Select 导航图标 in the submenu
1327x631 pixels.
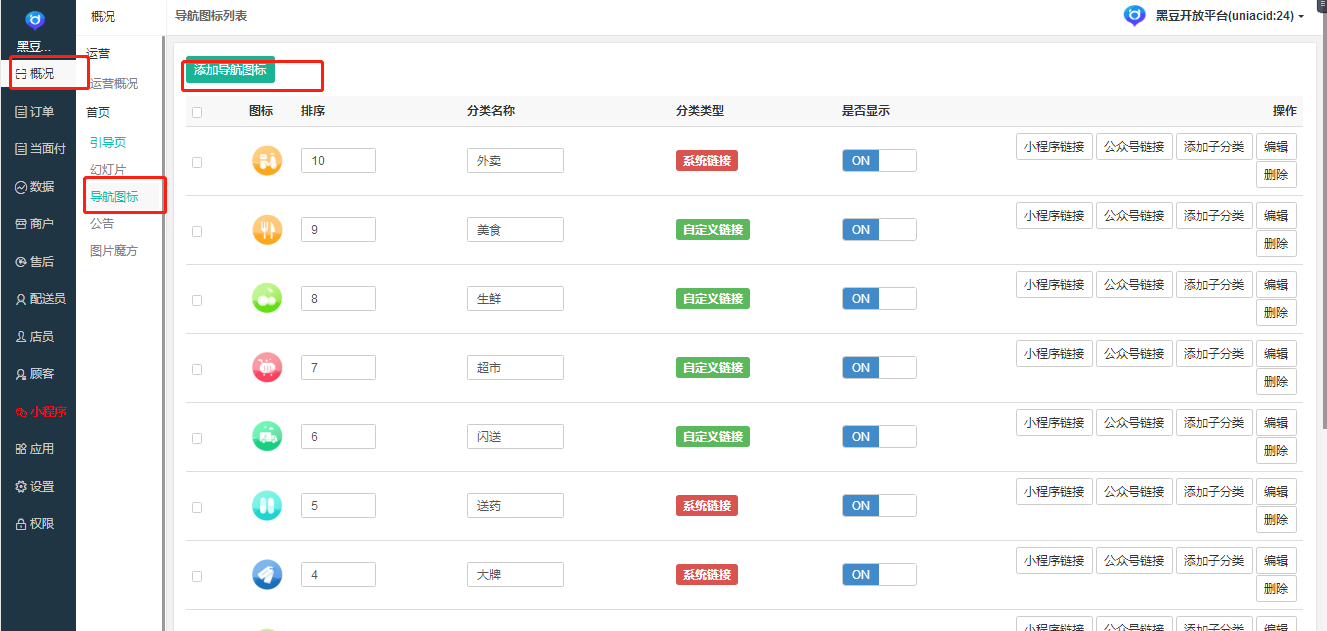(114, 197)
